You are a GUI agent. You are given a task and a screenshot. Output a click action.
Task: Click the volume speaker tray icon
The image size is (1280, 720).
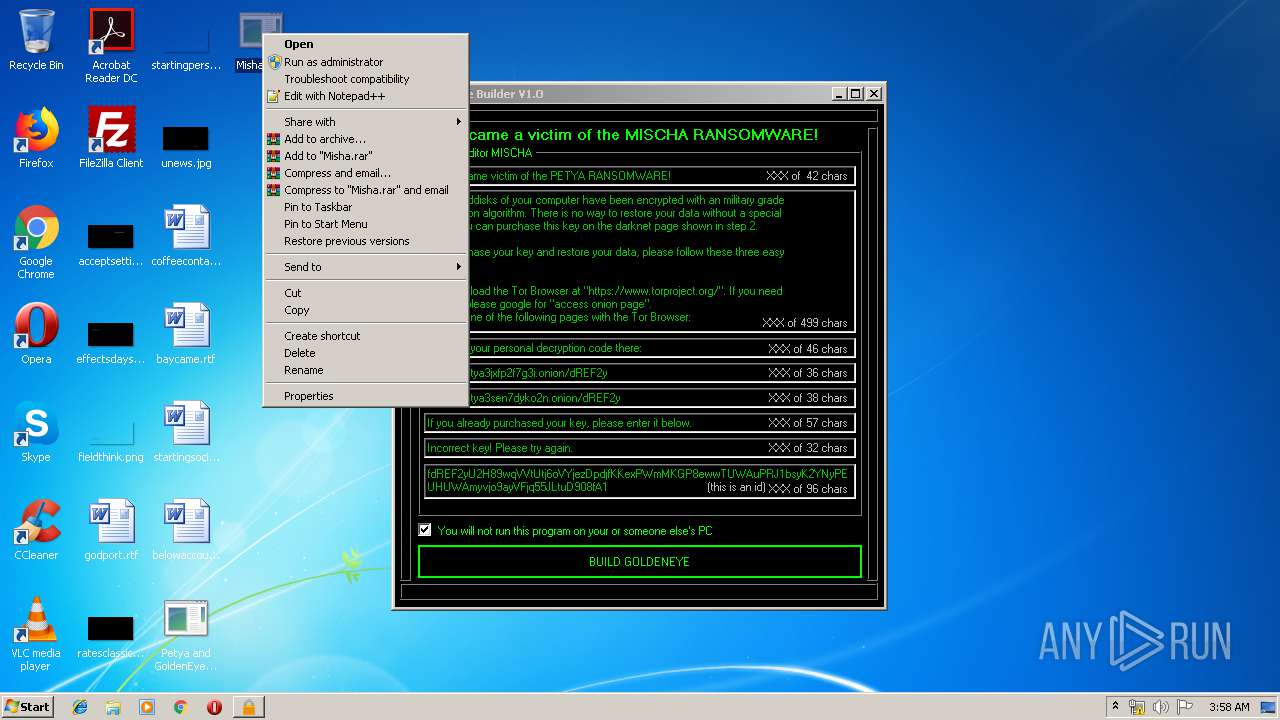coord(1161,707)
